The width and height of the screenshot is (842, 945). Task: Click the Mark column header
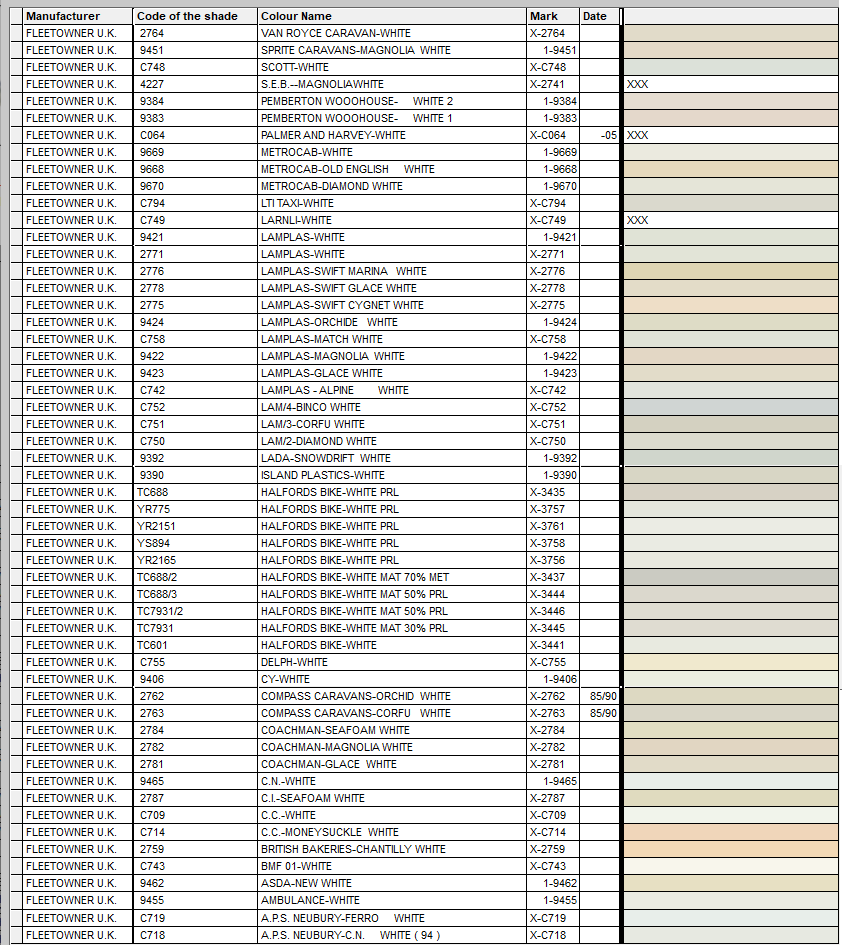coord(553,16)
